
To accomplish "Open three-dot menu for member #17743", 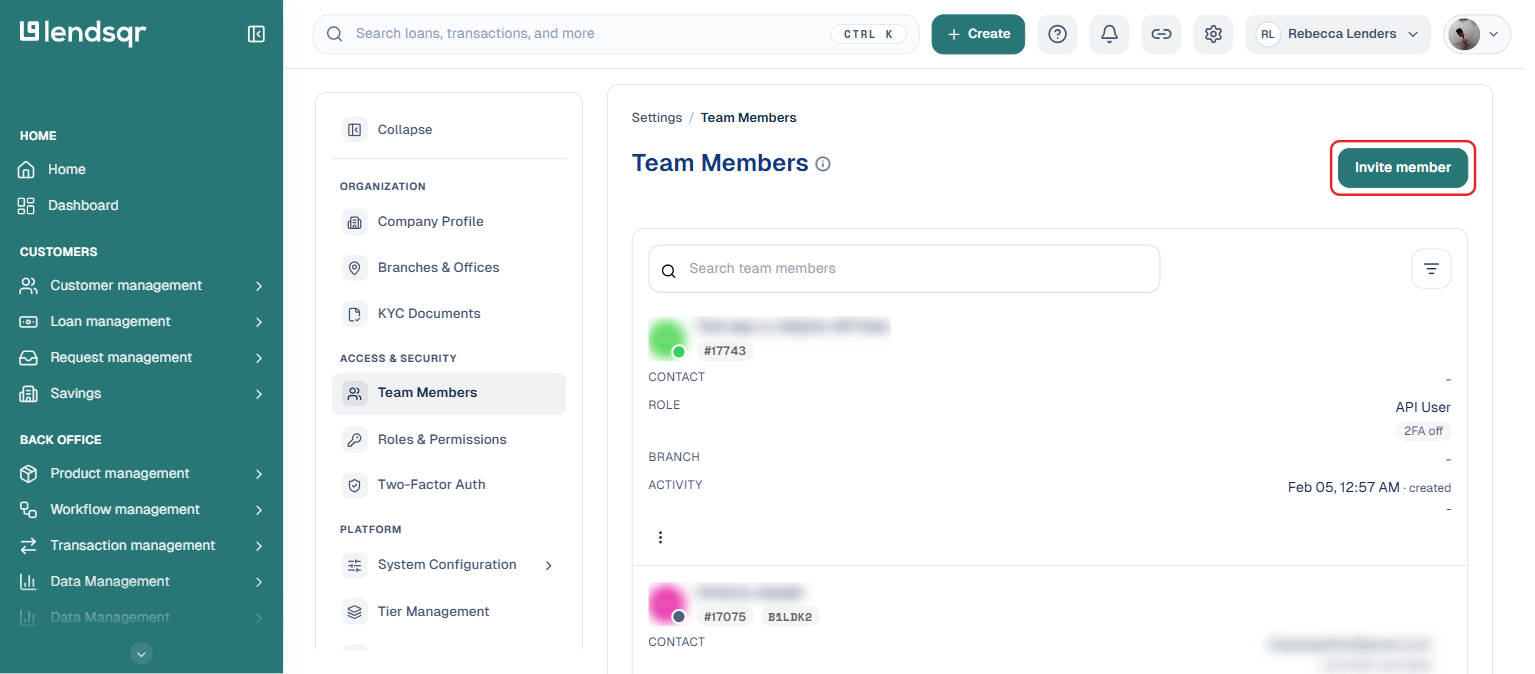I will pos(660,537).
